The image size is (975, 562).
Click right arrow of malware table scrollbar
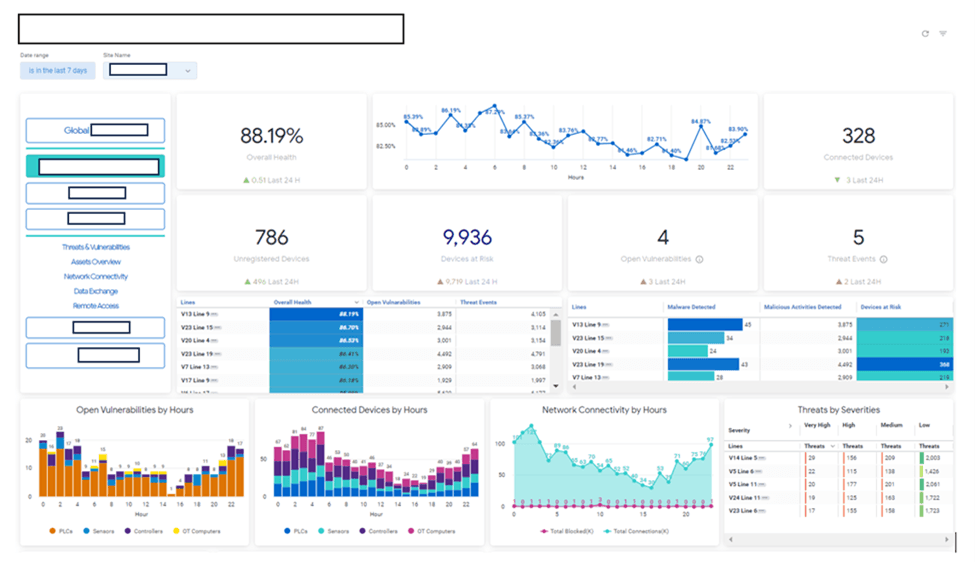(946, 387)
